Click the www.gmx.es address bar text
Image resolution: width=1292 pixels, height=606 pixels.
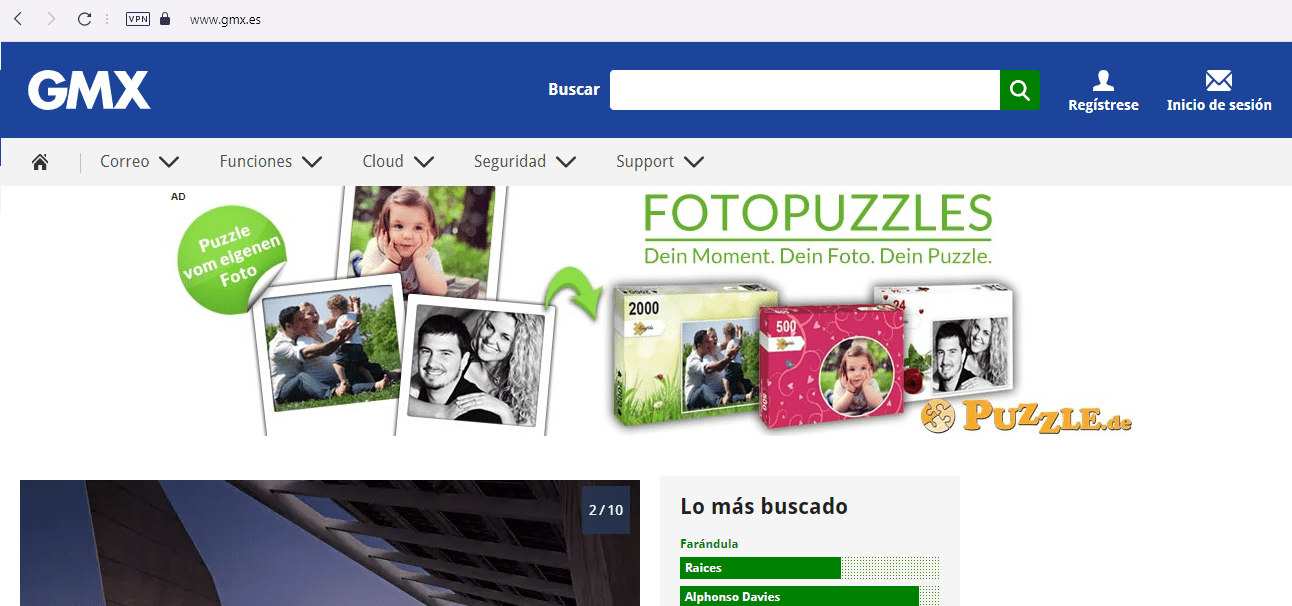(225, 19)
